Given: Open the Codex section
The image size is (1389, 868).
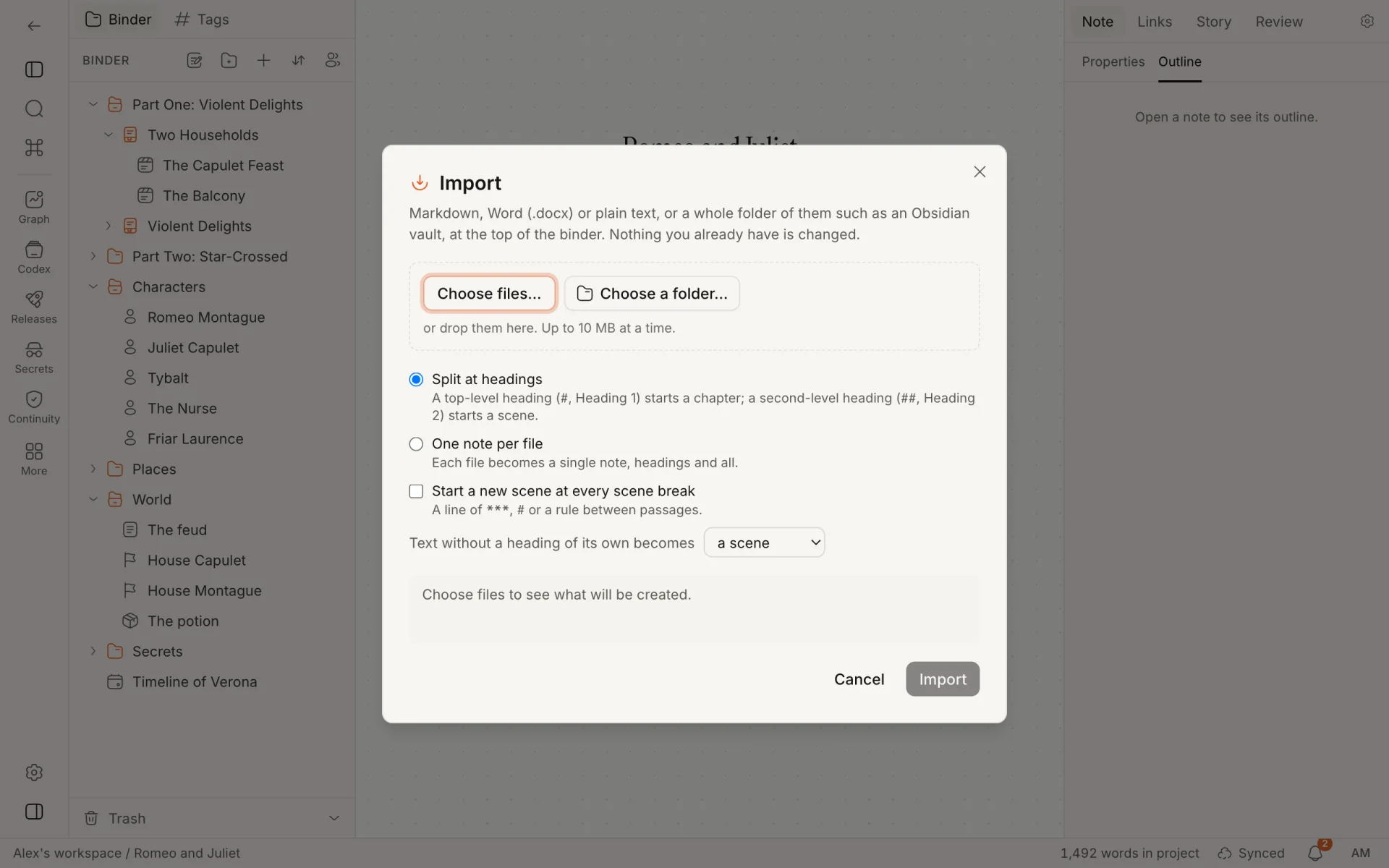Looking at the screenshot, I should [34, 258].
